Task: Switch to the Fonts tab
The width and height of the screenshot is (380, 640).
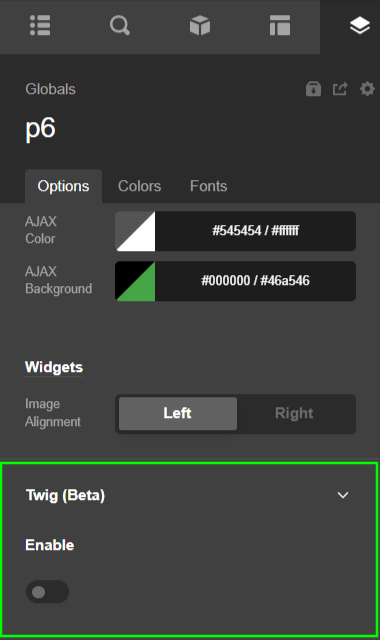Action: point(208,186)
